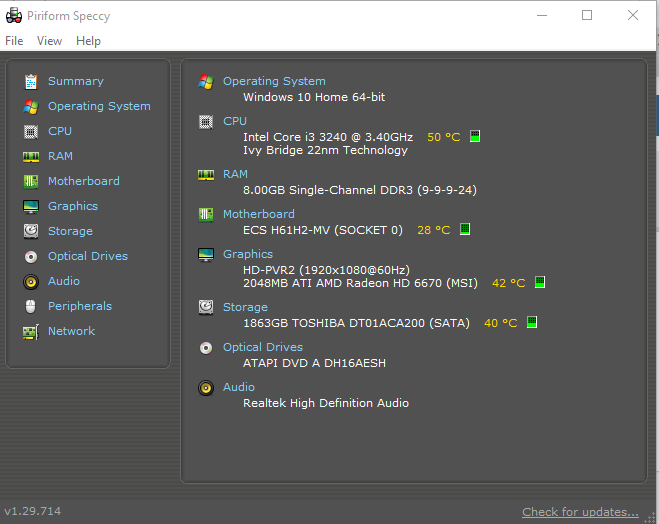Viewport: 659px width, 524px height.
Task: Click Intel Core i3 3240 @ 3.40GHz text
Action: coord(328,137)
